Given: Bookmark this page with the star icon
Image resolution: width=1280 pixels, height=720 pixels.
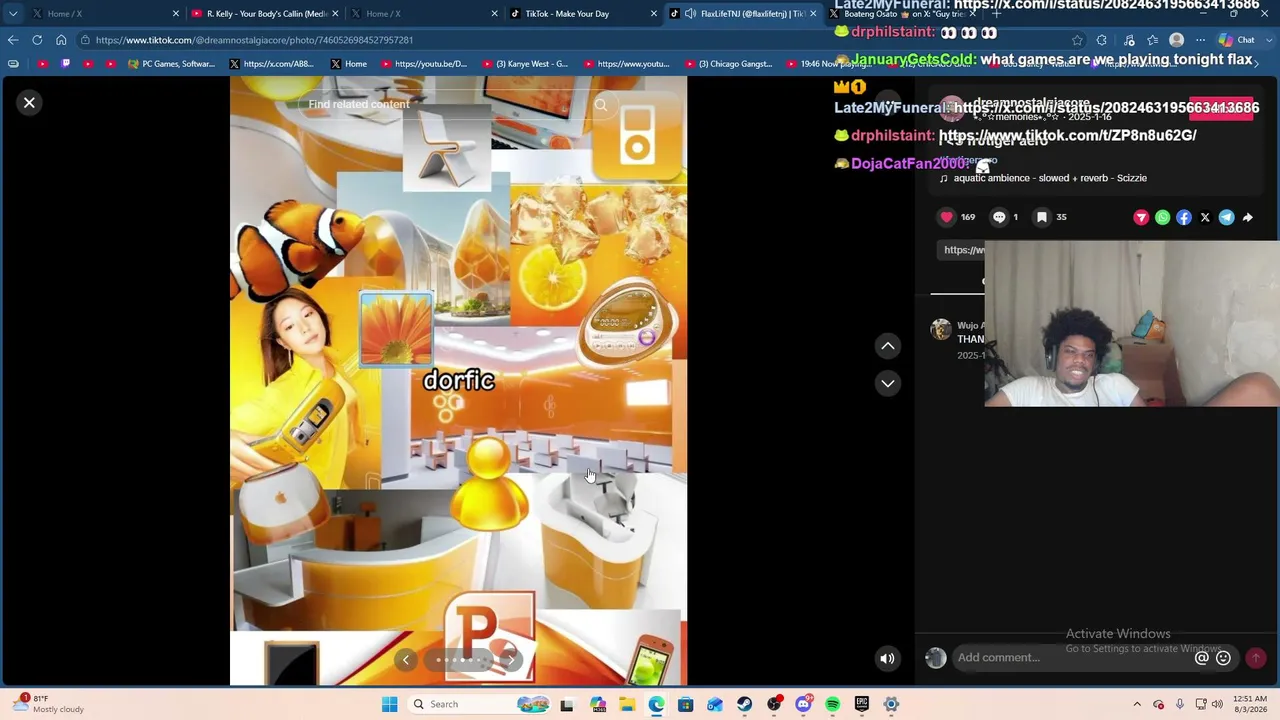Looking at the screenshot, I should [1077, 40].
